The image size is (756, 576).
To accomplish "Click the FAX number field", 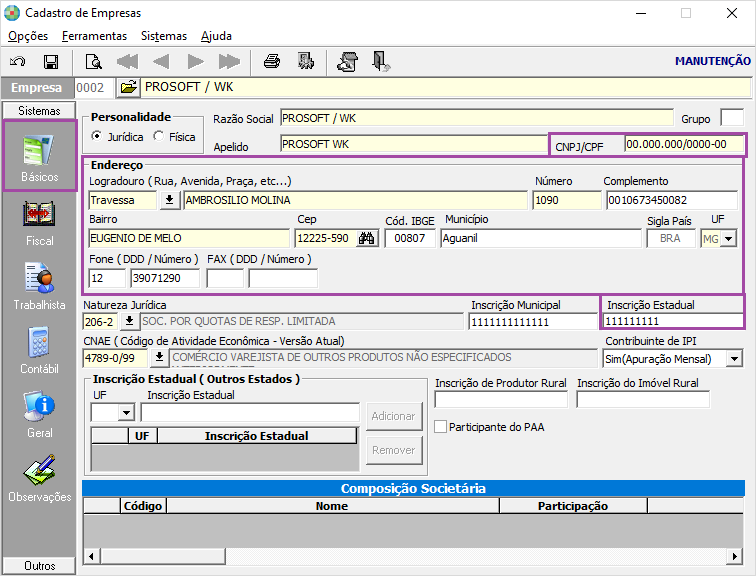I will click(283, 278).
